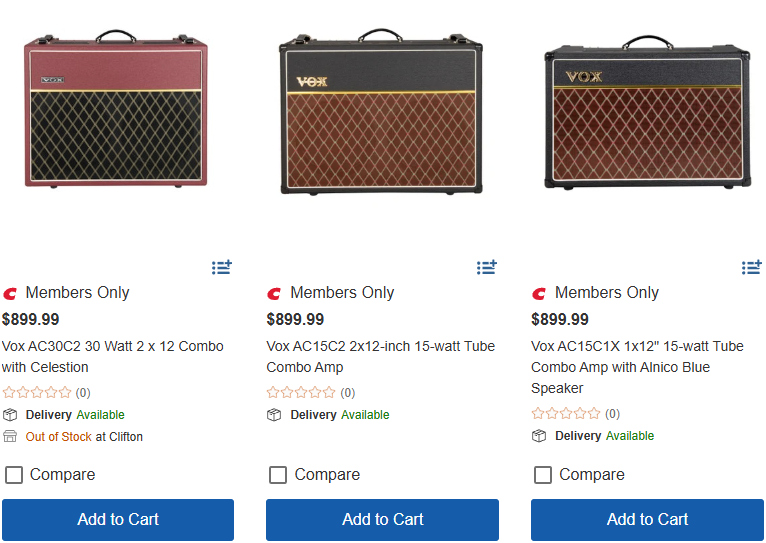This screenshot has height=543, width=766.
Task: Open Vox AC15C2 2x12-inch Tube Combo link
Action: pos(380,356)
